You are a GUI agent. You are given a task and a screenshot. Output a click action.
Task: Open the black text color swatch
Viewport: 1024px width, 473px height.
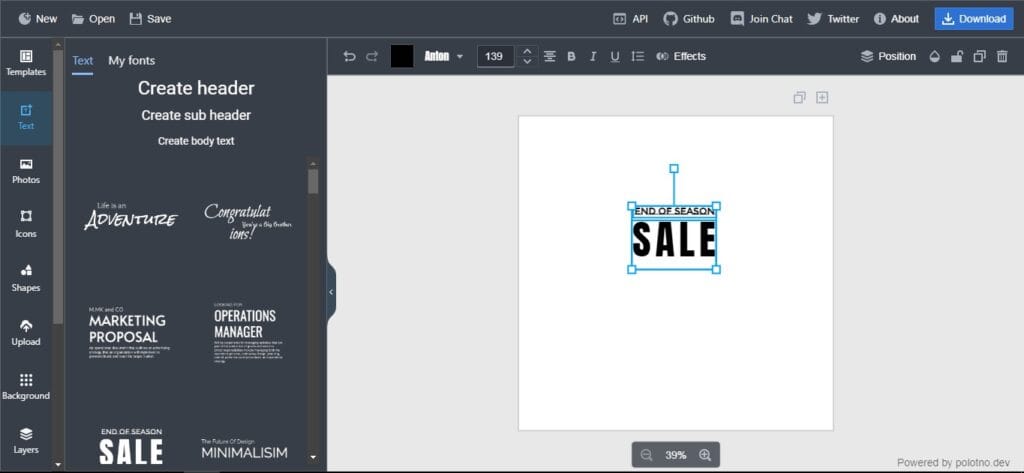pos(402,57)
